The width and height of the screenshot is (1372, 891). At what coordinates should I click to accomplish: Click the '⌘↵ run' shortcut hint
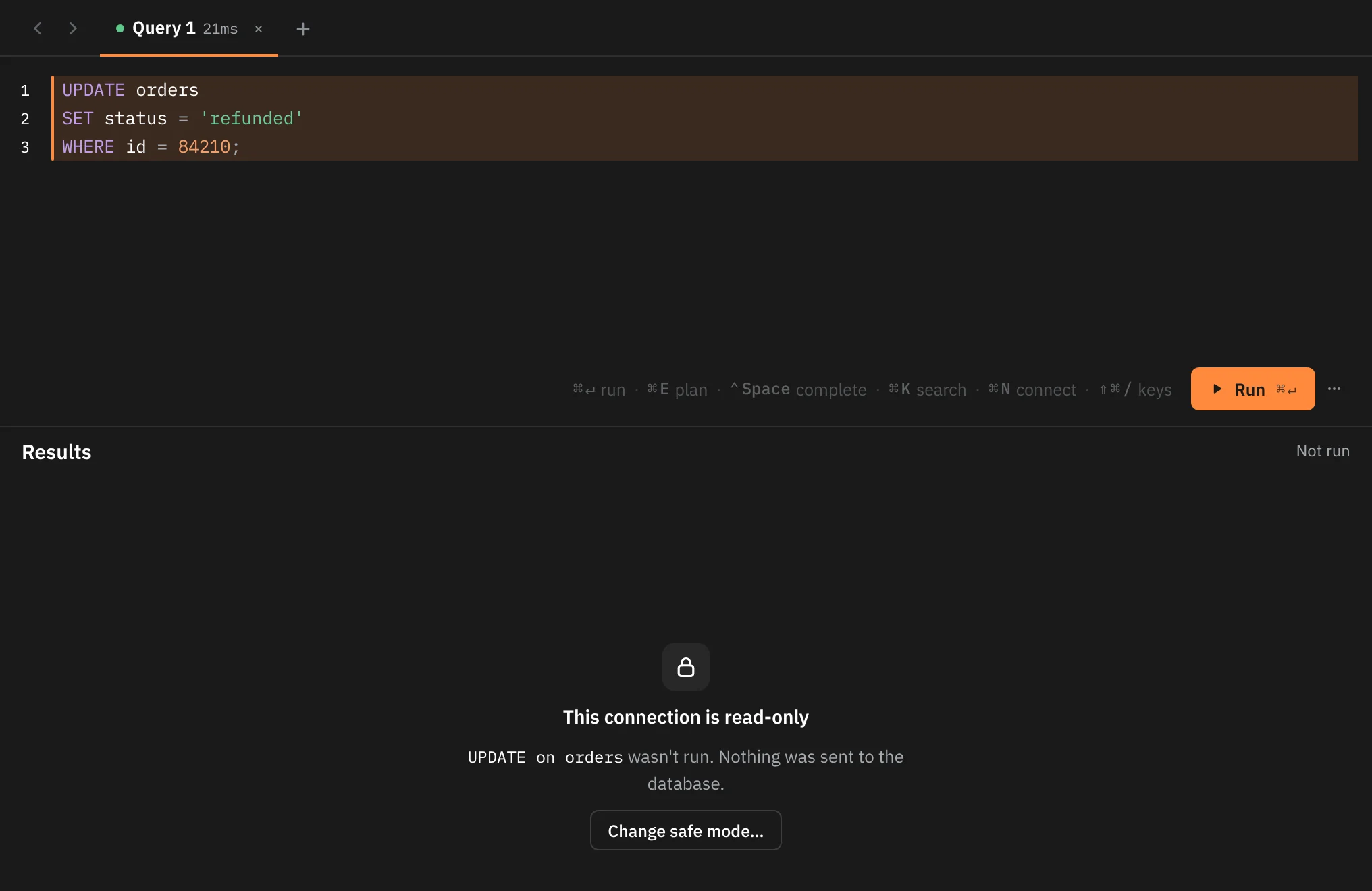pos(599,389)
